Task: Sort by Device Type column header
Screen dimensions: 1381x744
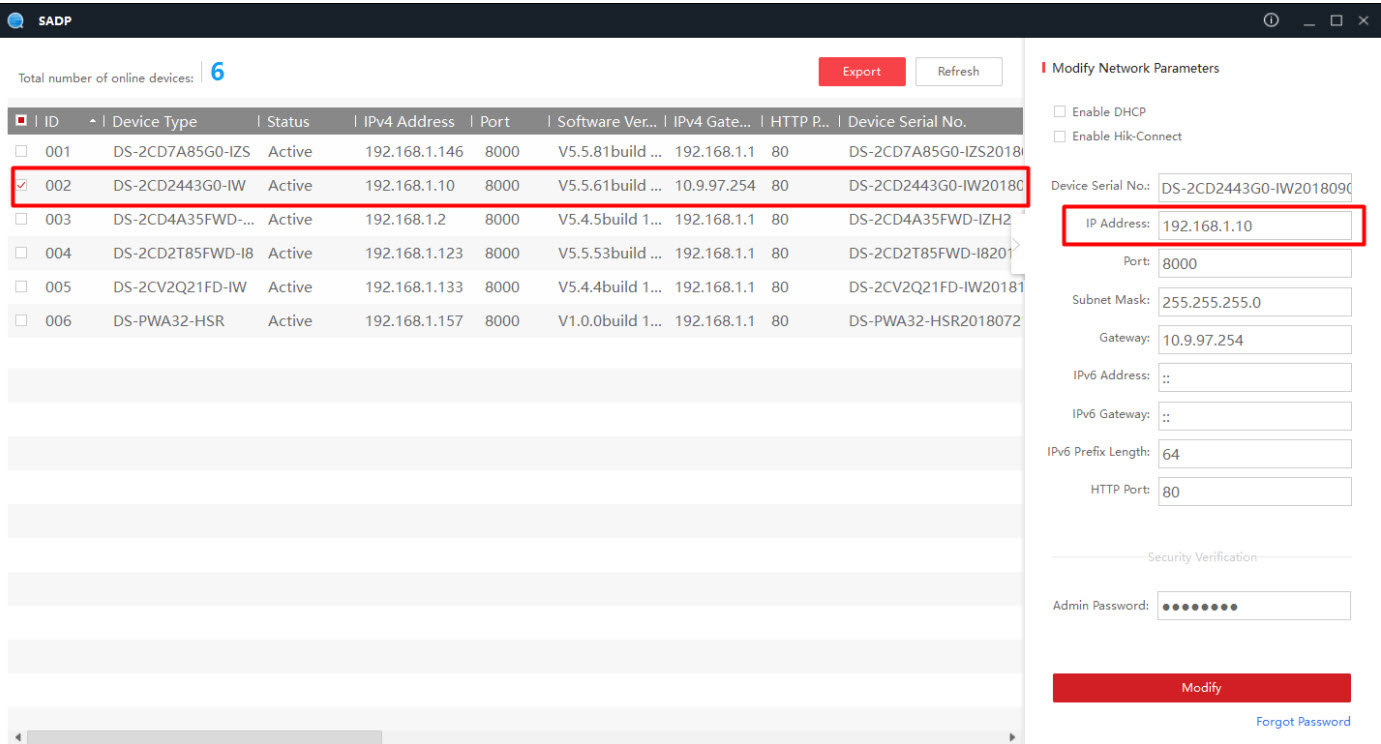Action: (155, 121)
